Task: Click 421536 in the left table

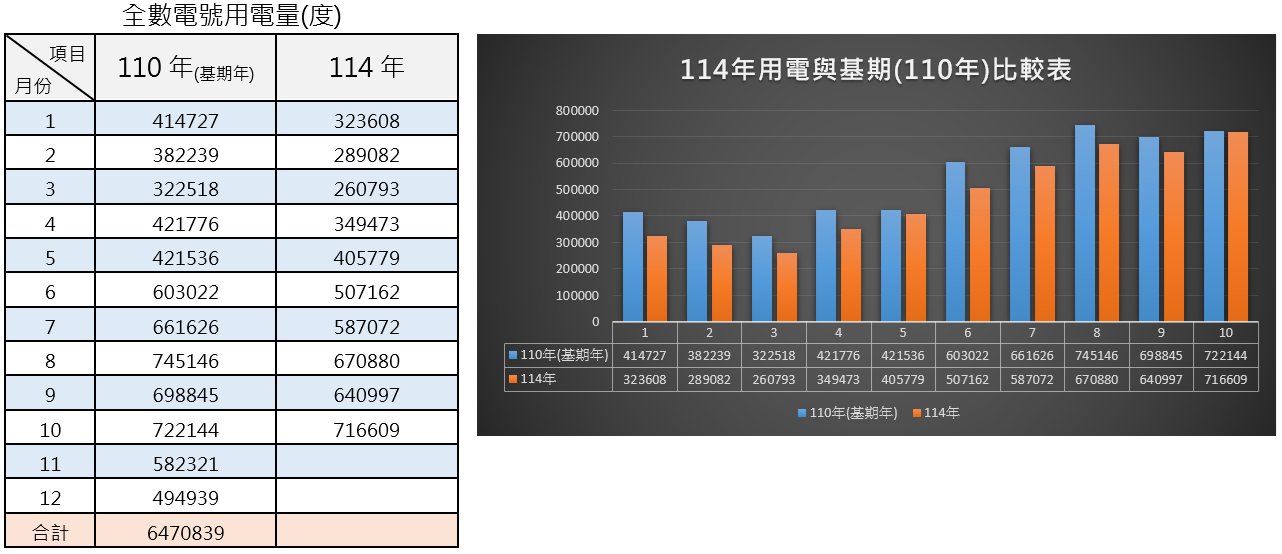Action: (x=186, y=258)
